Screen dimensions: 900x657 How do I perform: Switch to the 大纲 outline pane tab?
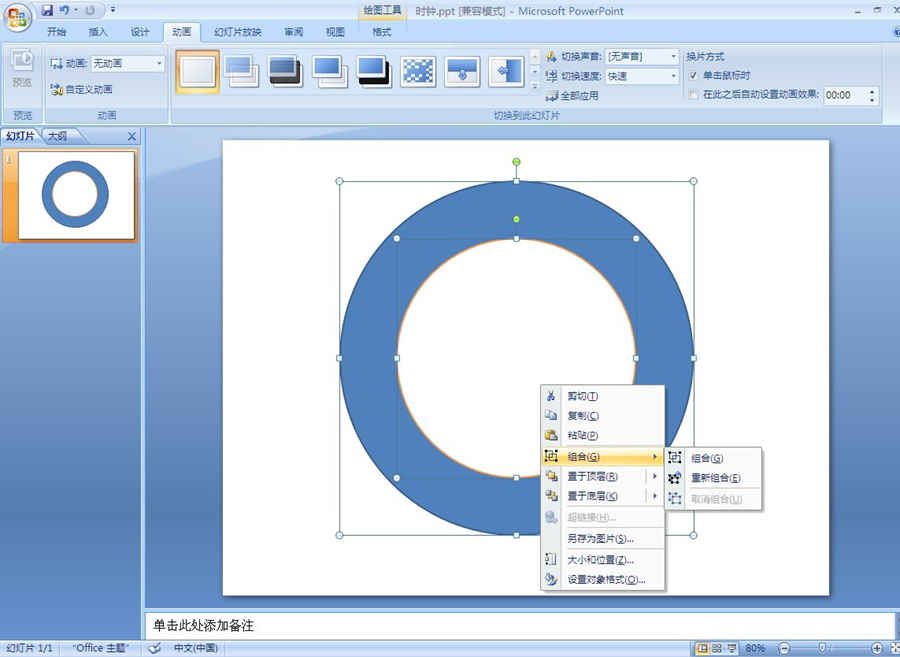pos(57,136)
